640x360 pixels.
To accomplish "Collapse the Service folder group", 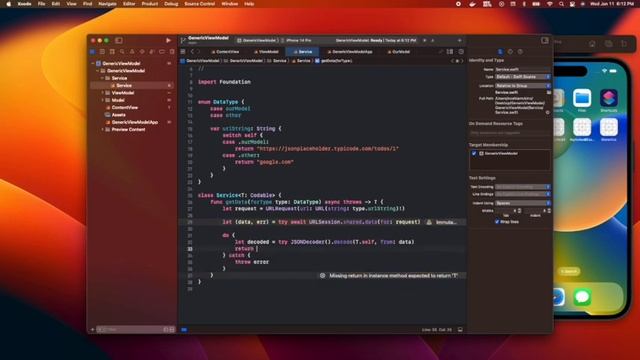I will [x=102, y=78].
